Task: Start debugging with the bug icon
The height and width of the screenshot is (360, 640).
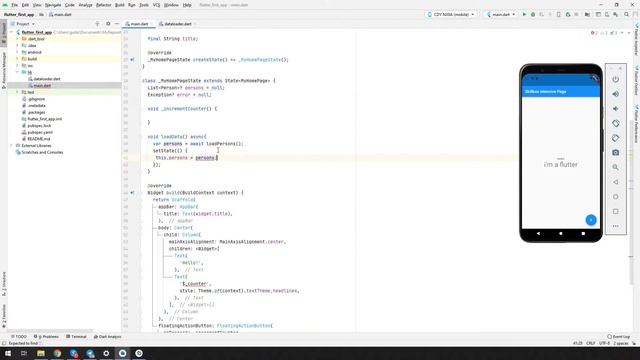Action: point(533,14)
